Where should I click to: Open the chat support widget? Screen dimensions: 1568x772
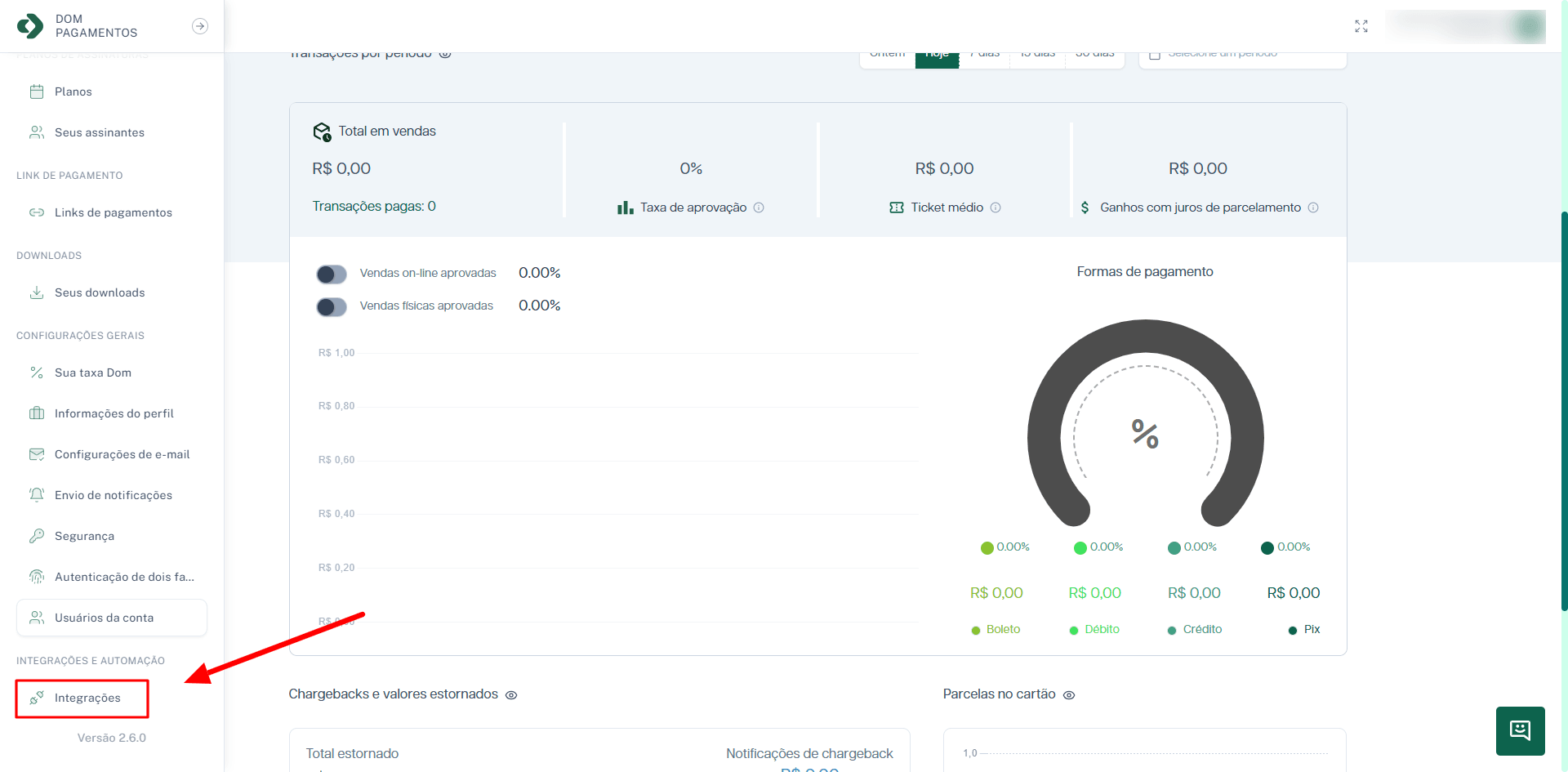(1520, 730)
